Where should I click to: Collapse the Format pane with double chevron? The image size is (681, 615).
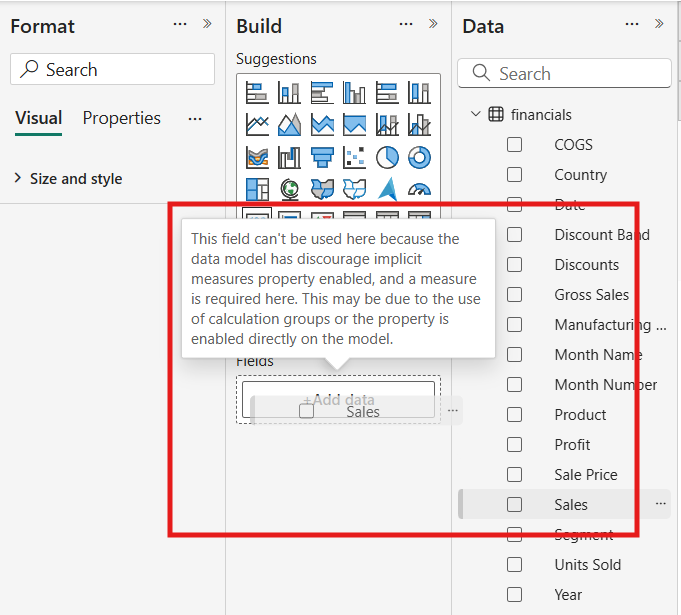[x=207, y=23]
